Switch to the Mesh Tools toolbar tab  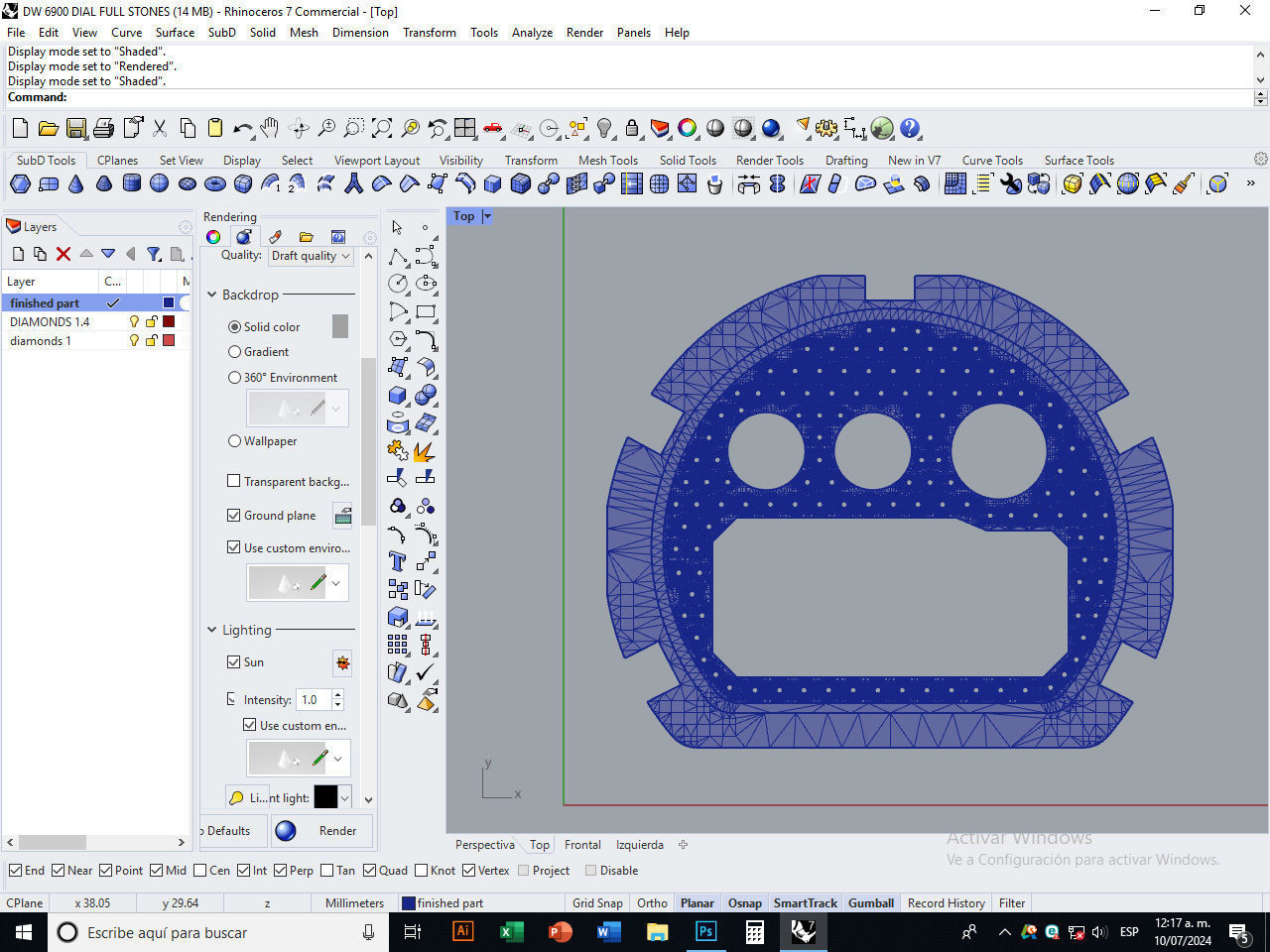[608, 160]
